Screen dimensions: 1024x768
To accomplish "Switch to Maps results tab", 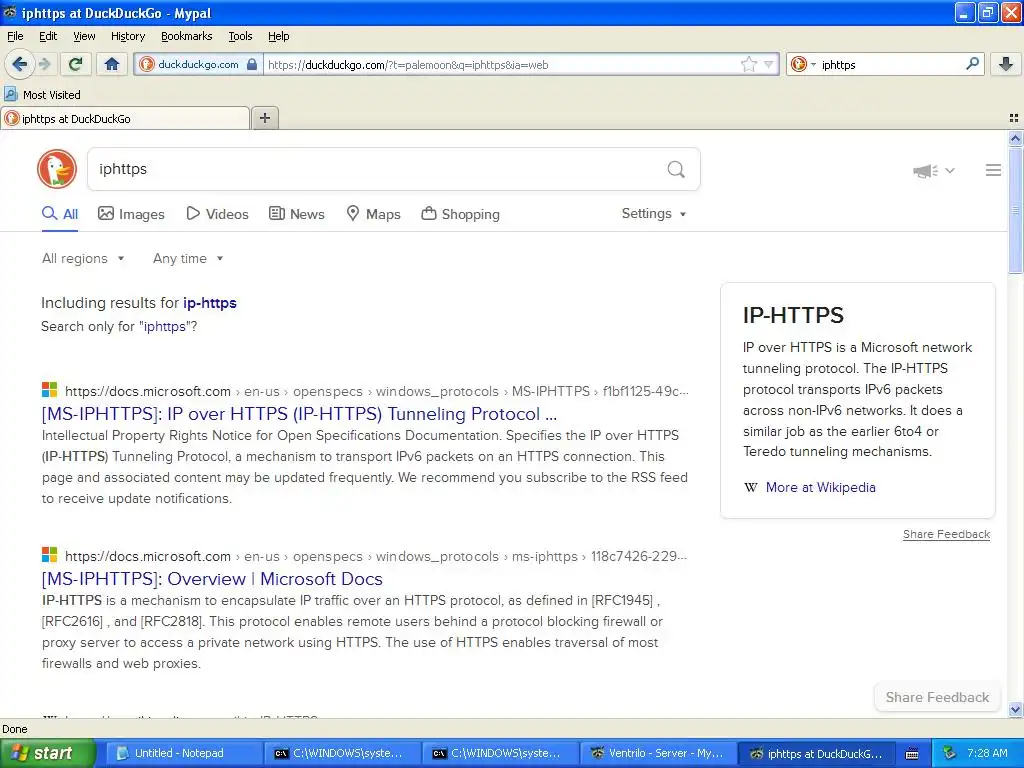I will coord(373,214).
